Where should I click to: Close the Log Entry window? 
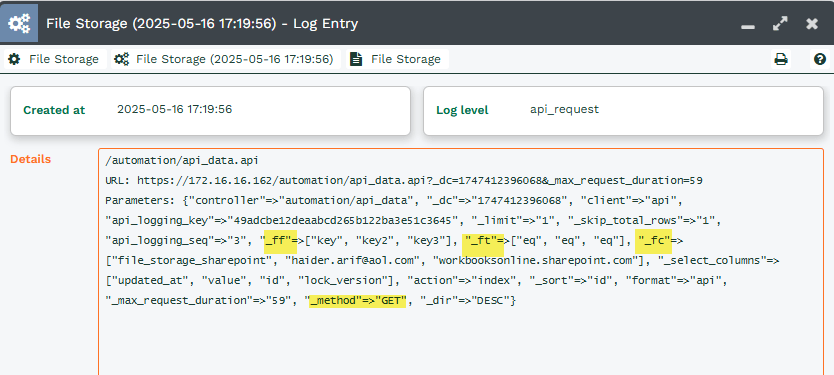812,23
